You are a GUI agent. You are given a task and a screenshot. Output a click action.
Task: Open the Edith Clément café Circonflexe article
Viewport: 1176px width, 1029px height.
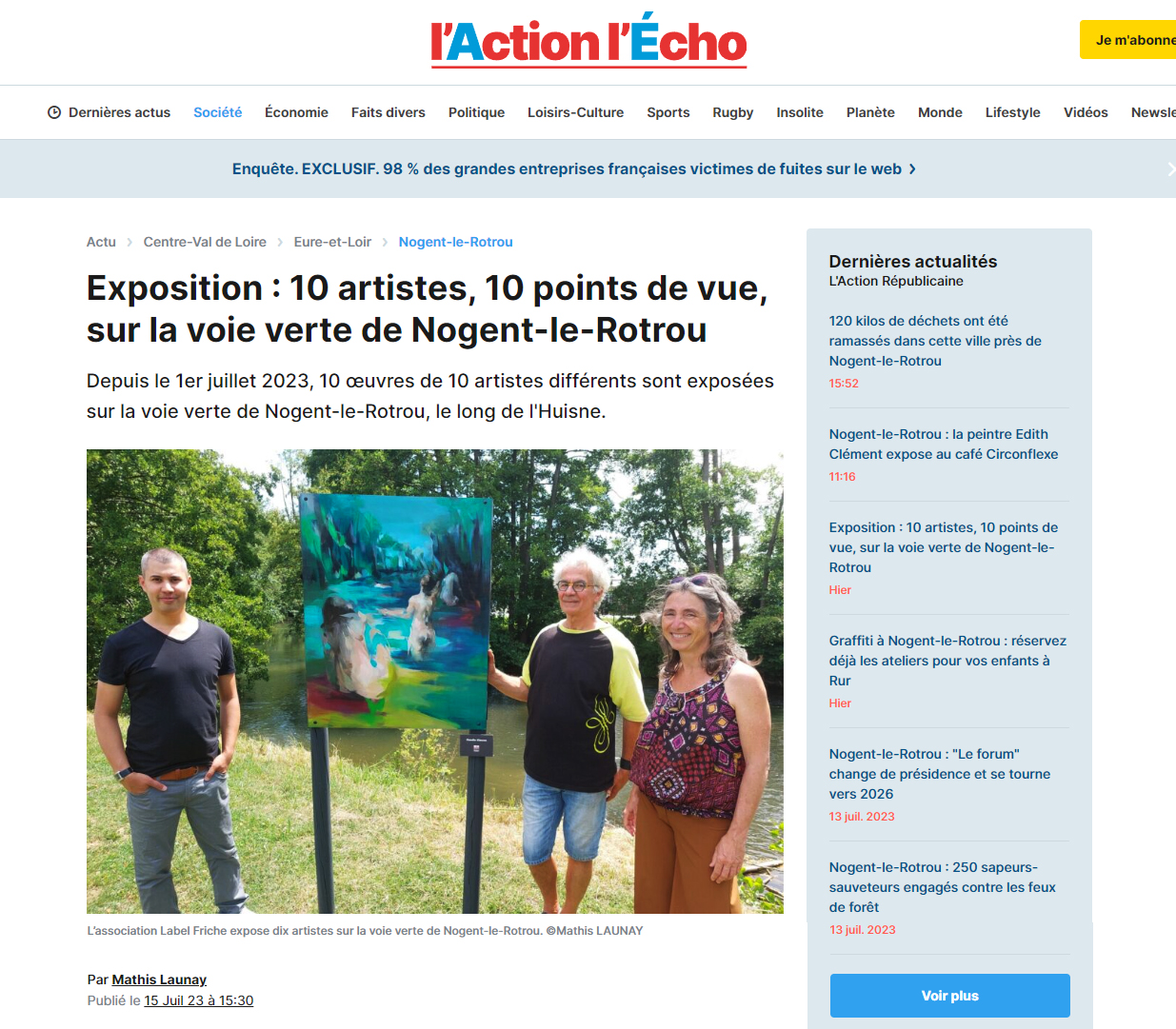[944, 444]
